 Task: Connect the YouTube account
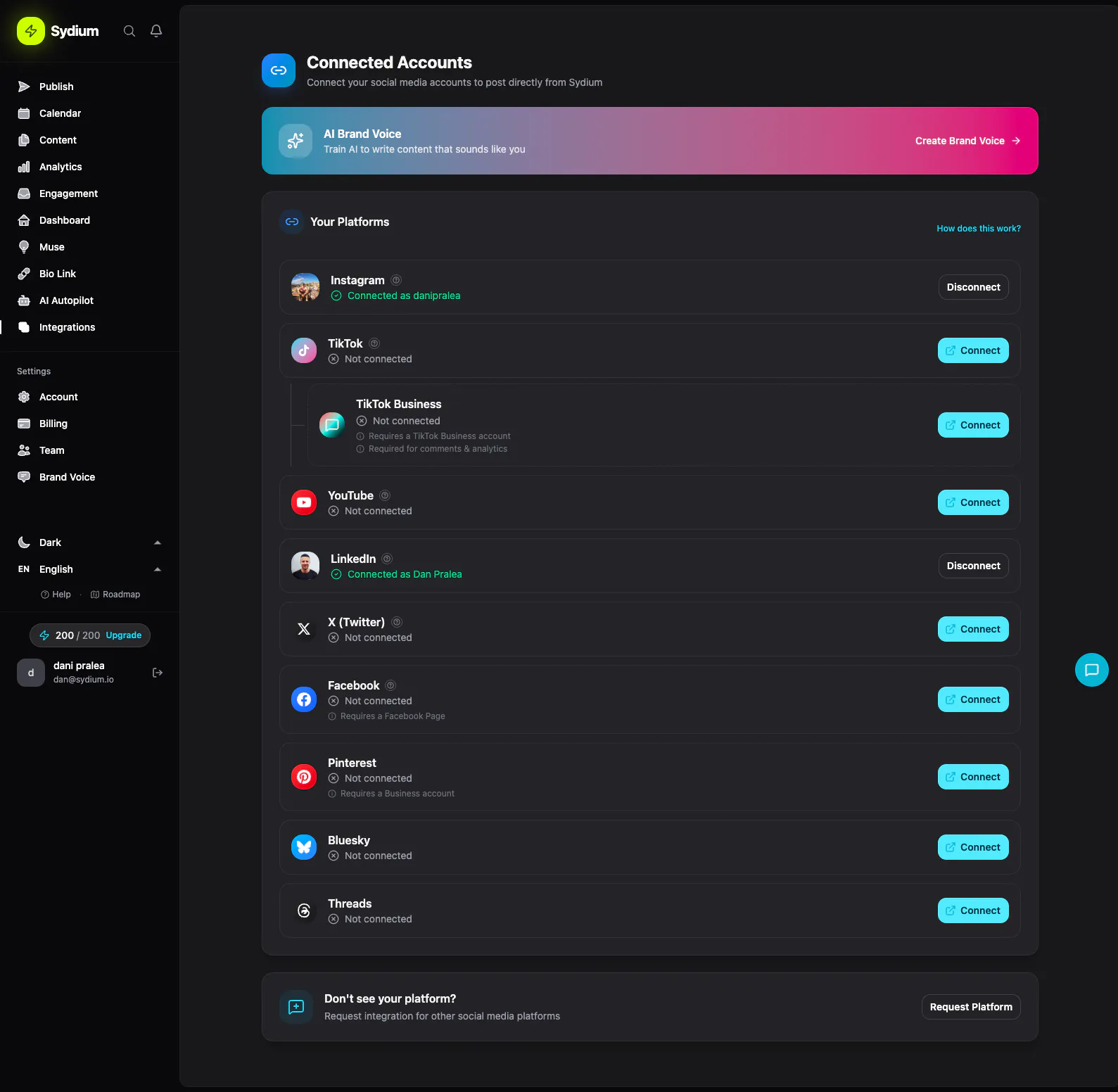tap(973, 502)
